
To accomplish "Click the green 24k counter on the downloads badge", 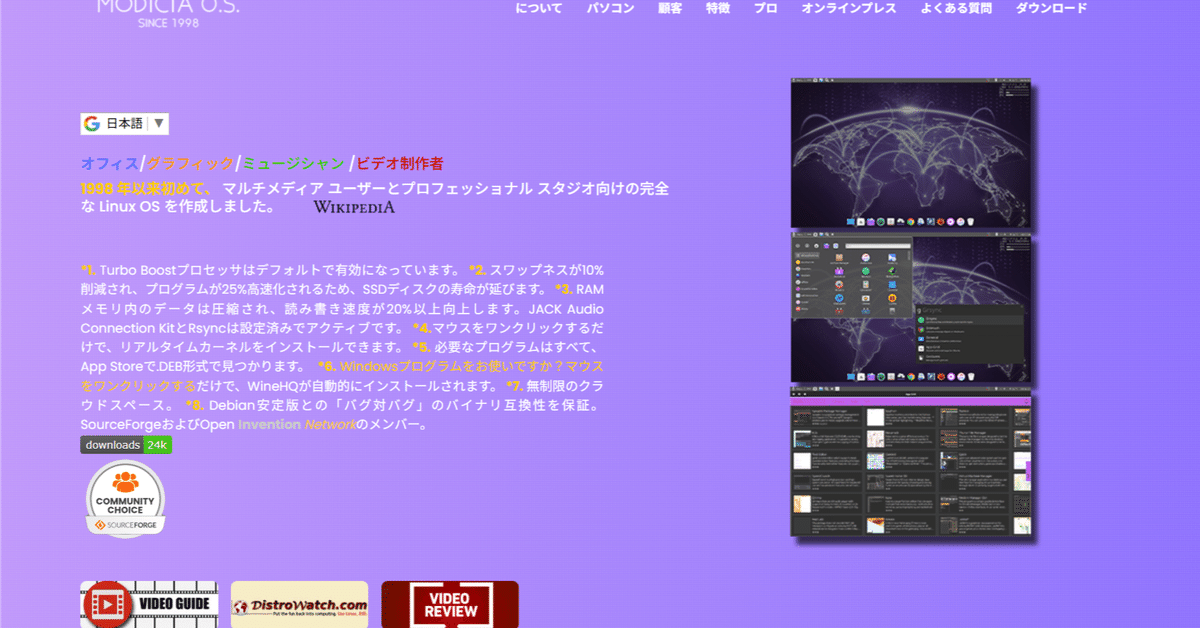I will click(158, 445).
